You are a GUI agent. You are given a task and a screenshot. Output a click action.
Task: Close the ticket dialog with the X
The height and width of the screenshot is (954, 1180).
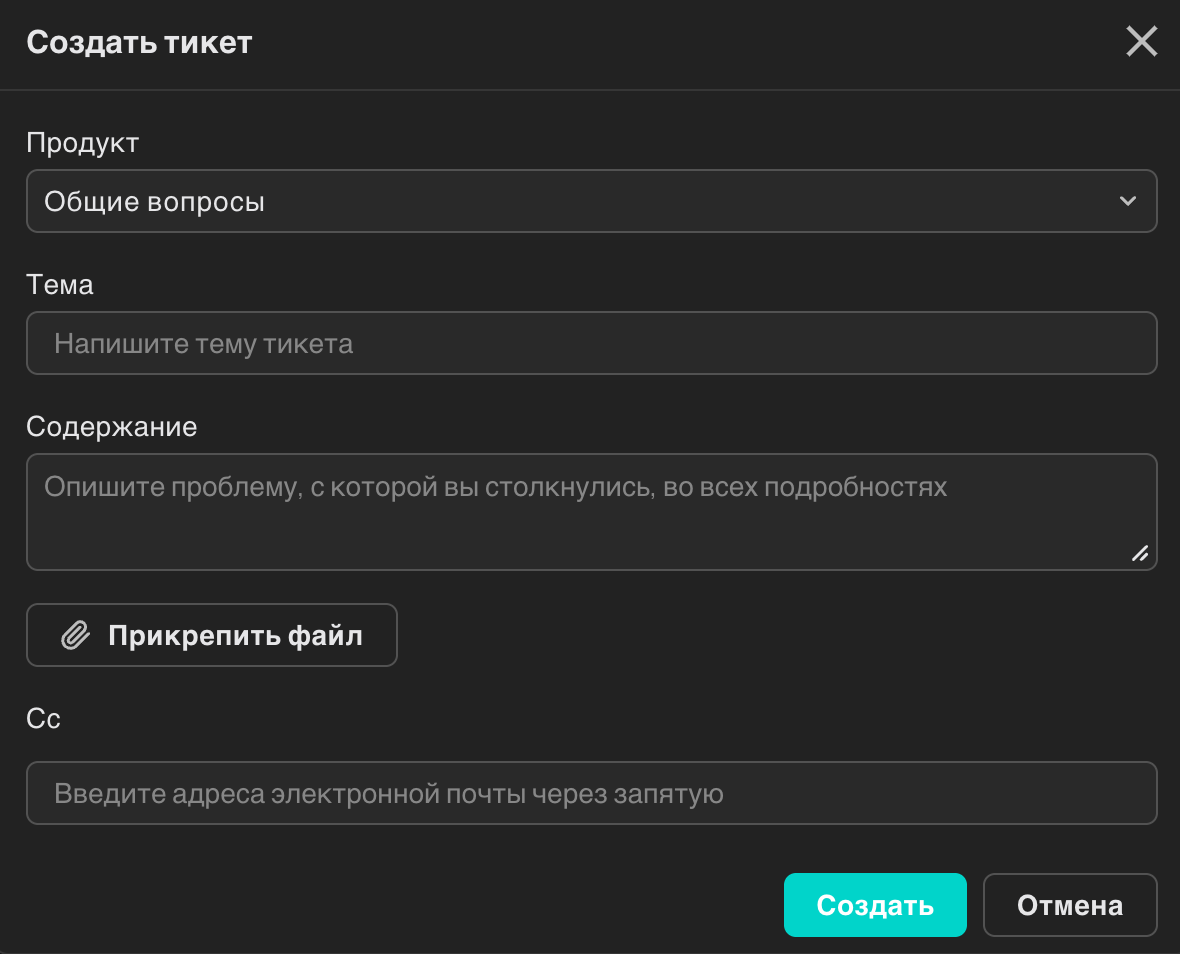coord(1141,42)
